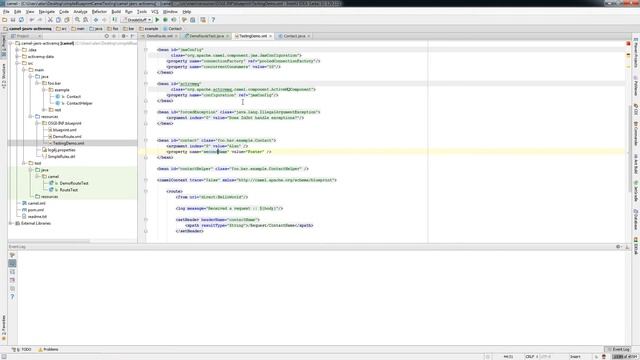This screenshot has width=640, height=360.
Task: Hide the Project panel with its hide icon
Action: [132, 36]
